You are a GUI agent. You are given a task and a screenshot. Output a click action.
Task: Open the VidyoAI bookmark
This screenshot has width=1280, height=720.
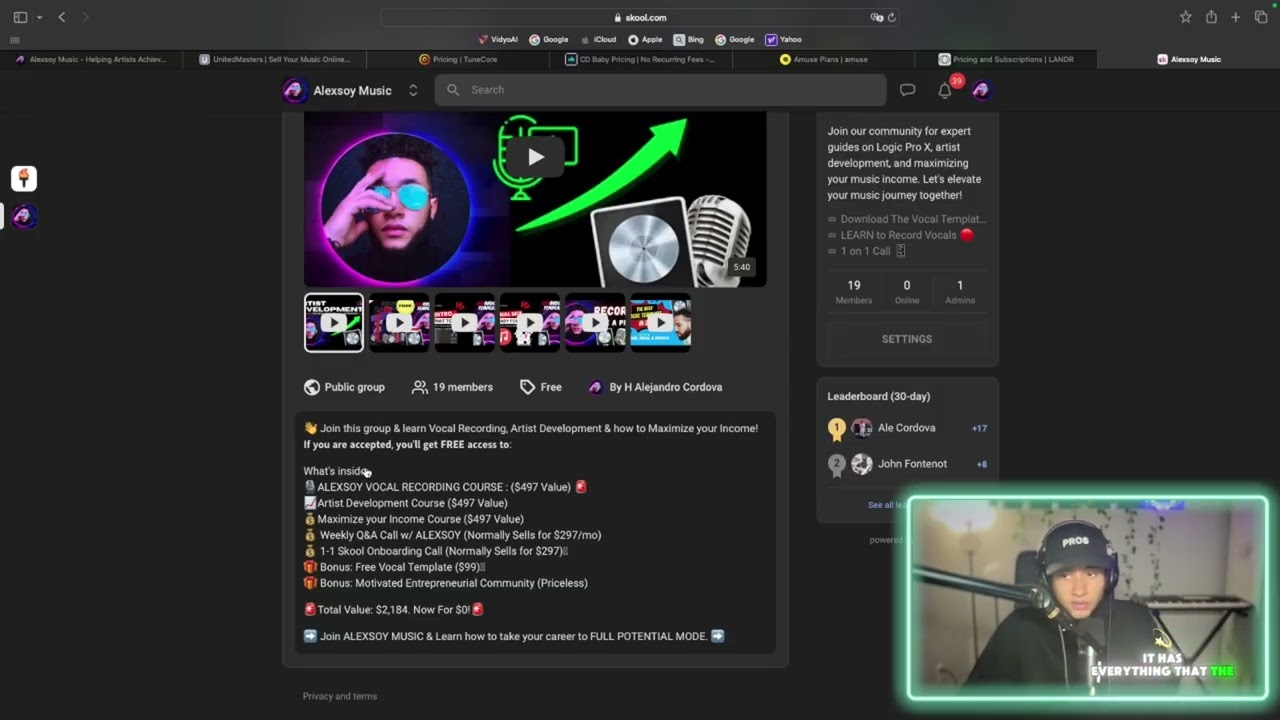[498, 39]
